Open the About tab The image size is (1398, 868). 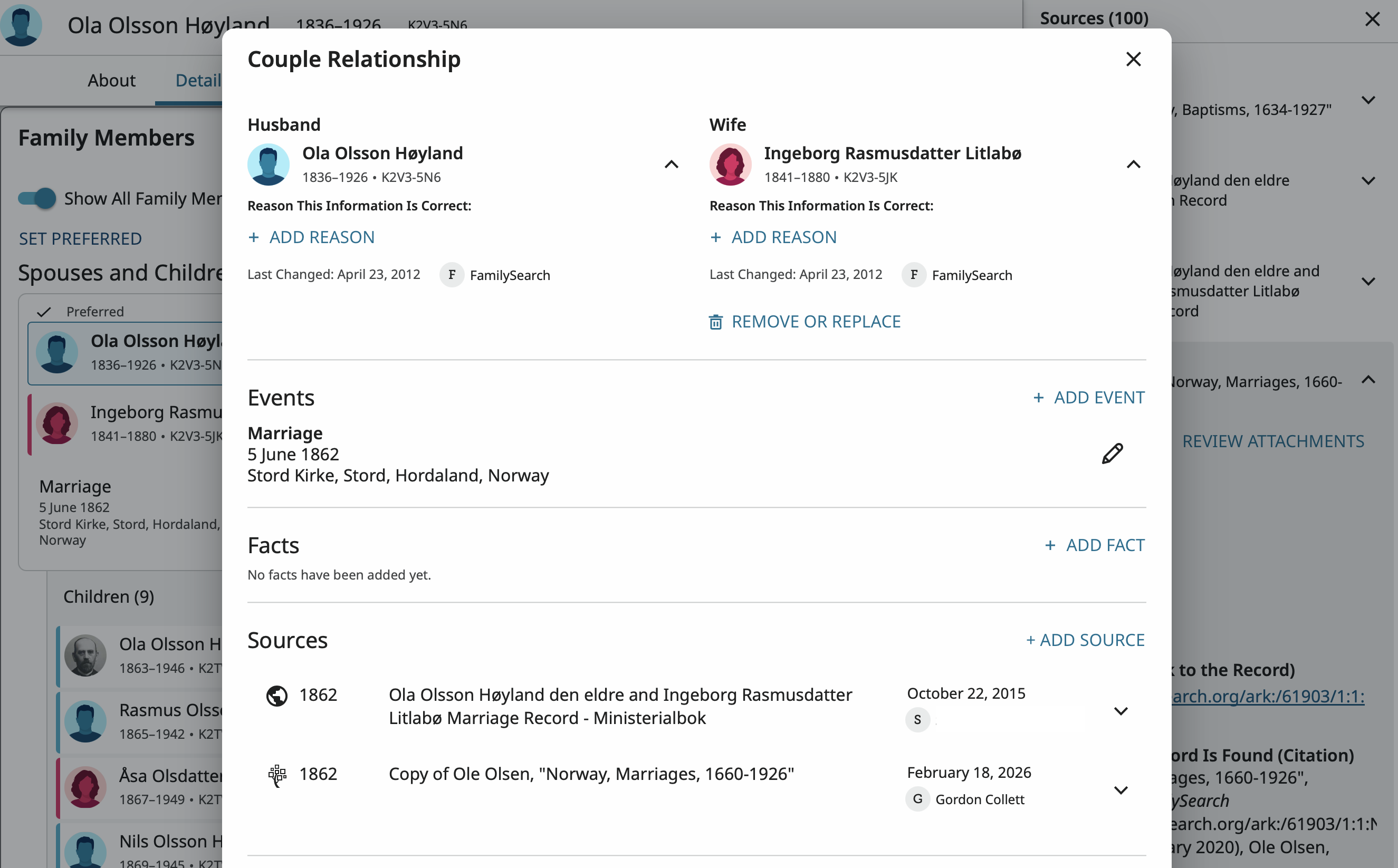click(111, 80)
